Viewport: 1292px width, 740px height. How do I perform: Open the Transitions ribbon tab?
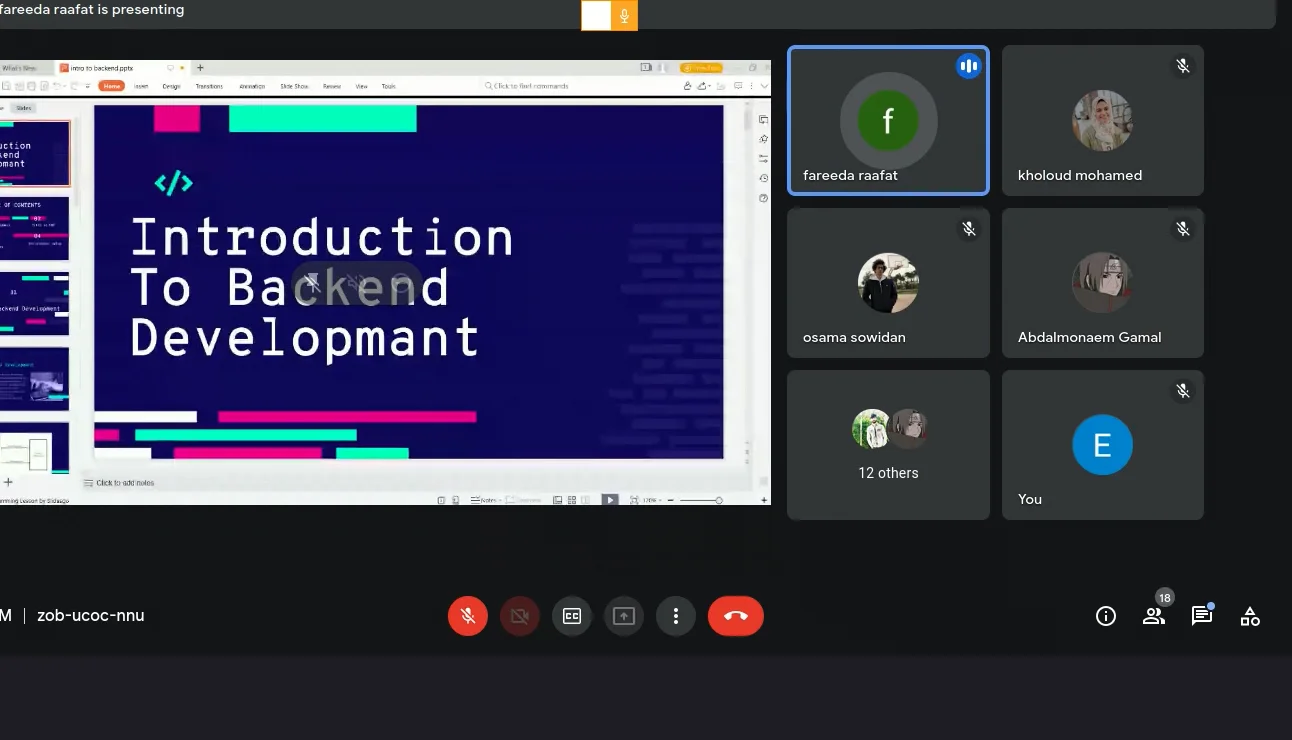tap(209, 86)
